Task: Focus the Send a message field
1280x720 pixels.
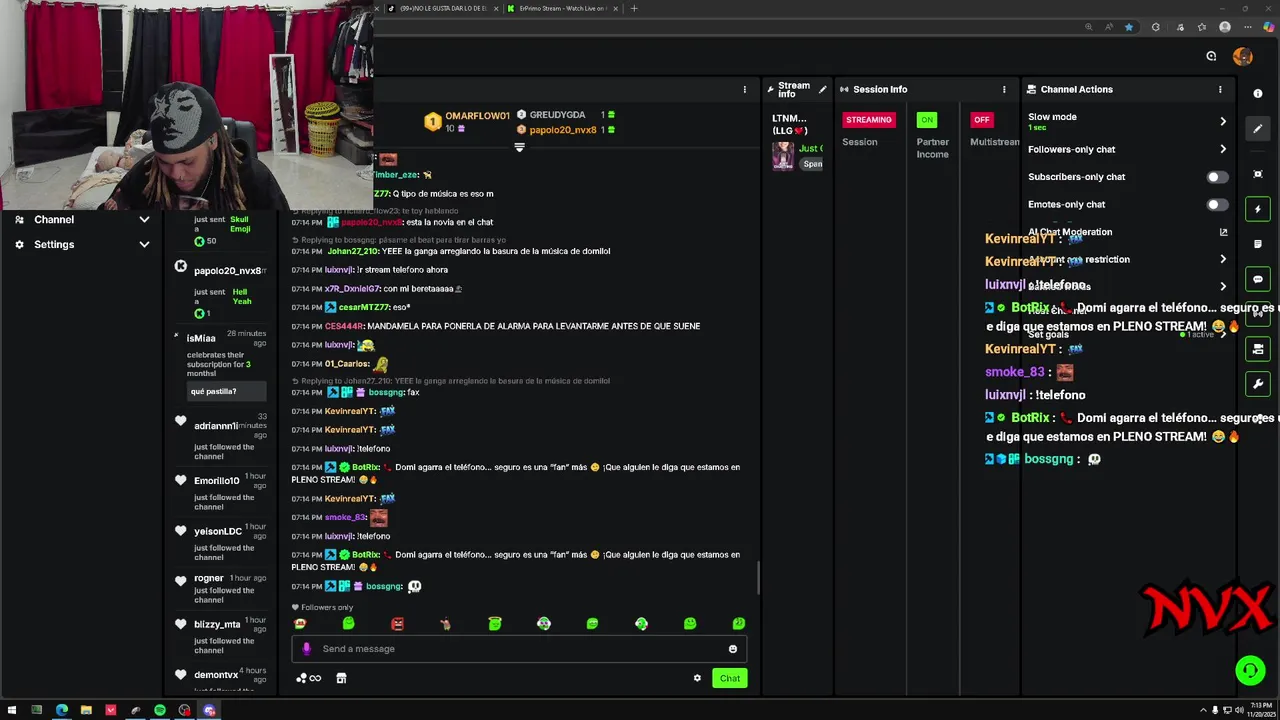Action: click(x=519, y=649)
